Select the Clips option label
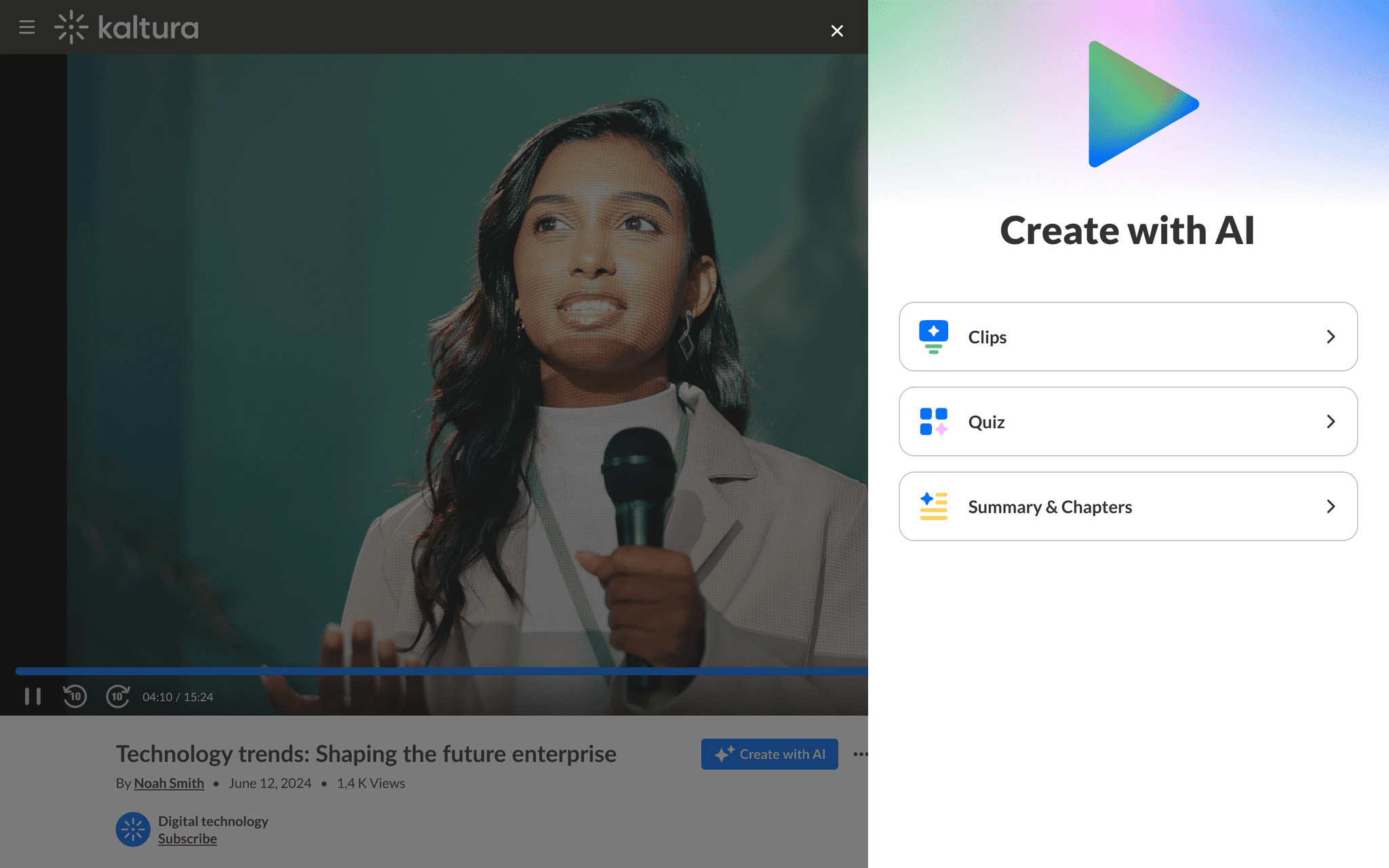 pyautogui.click(x=987, y=337)
